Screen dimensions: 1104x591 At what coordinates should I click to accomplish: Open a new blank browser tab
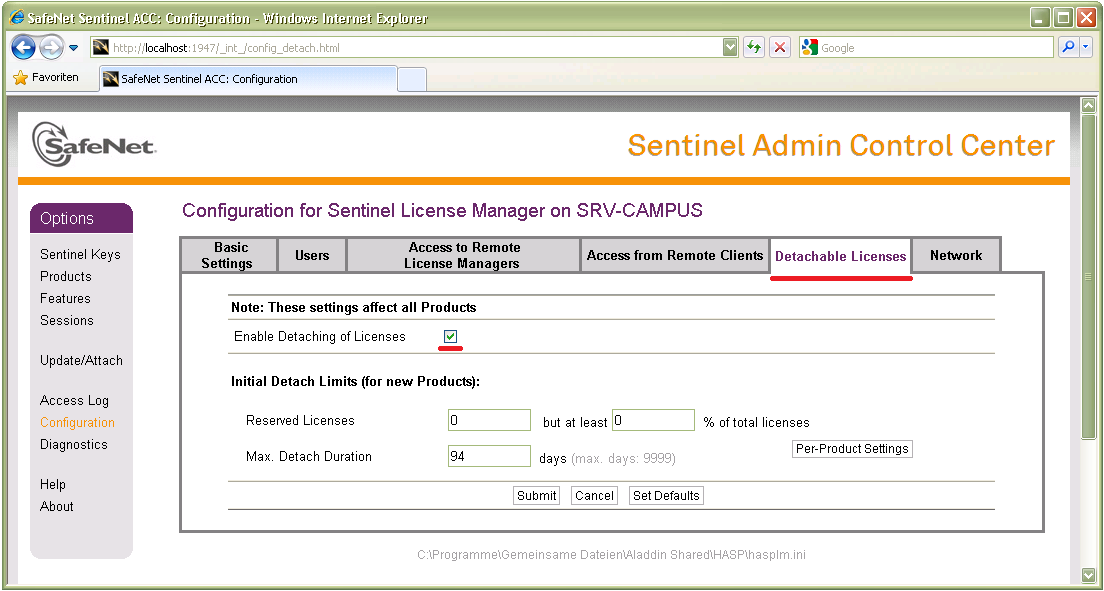412,80
